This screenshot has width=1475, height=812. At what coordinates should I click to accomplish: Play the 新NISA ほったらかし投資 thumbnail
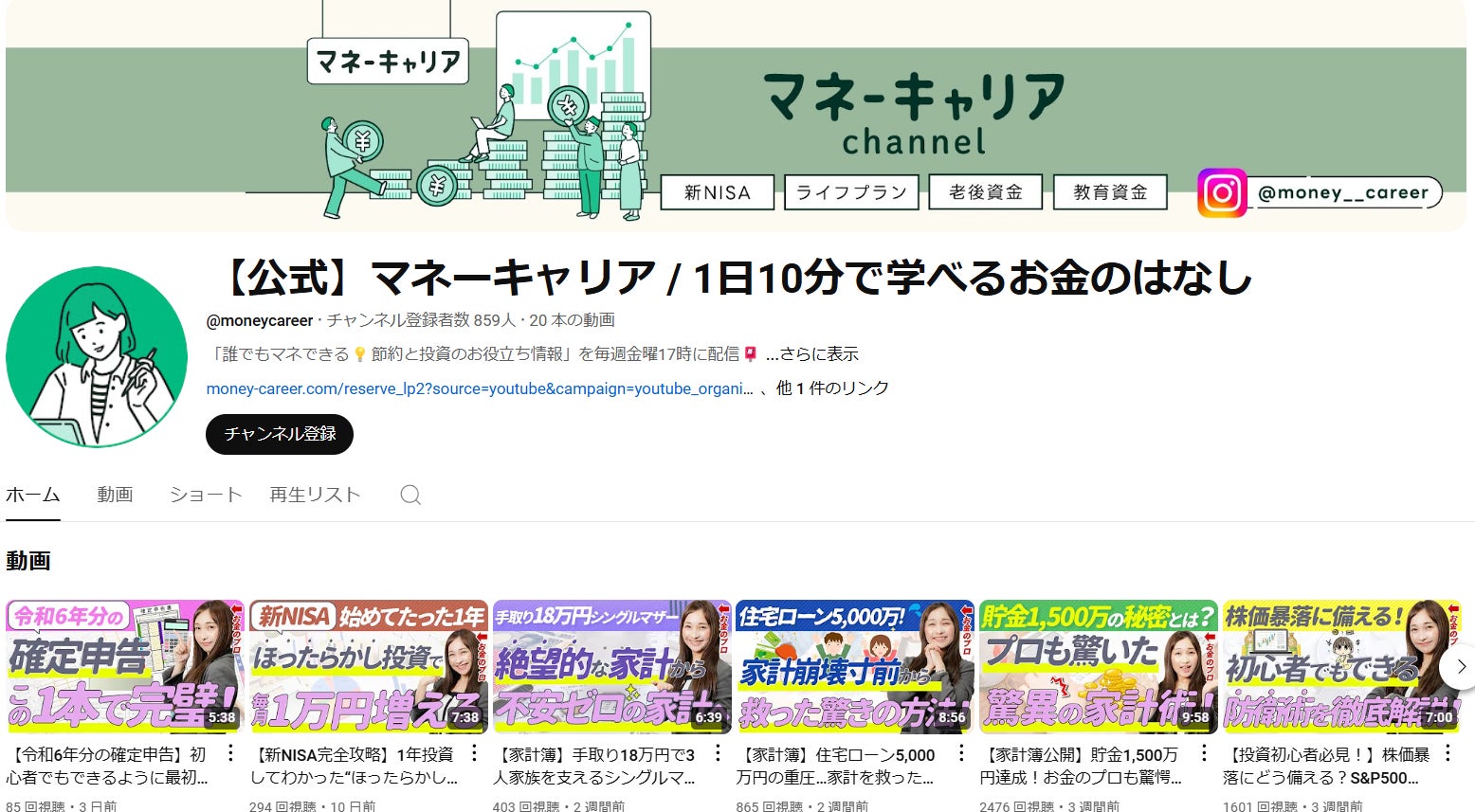click(369, 666)
